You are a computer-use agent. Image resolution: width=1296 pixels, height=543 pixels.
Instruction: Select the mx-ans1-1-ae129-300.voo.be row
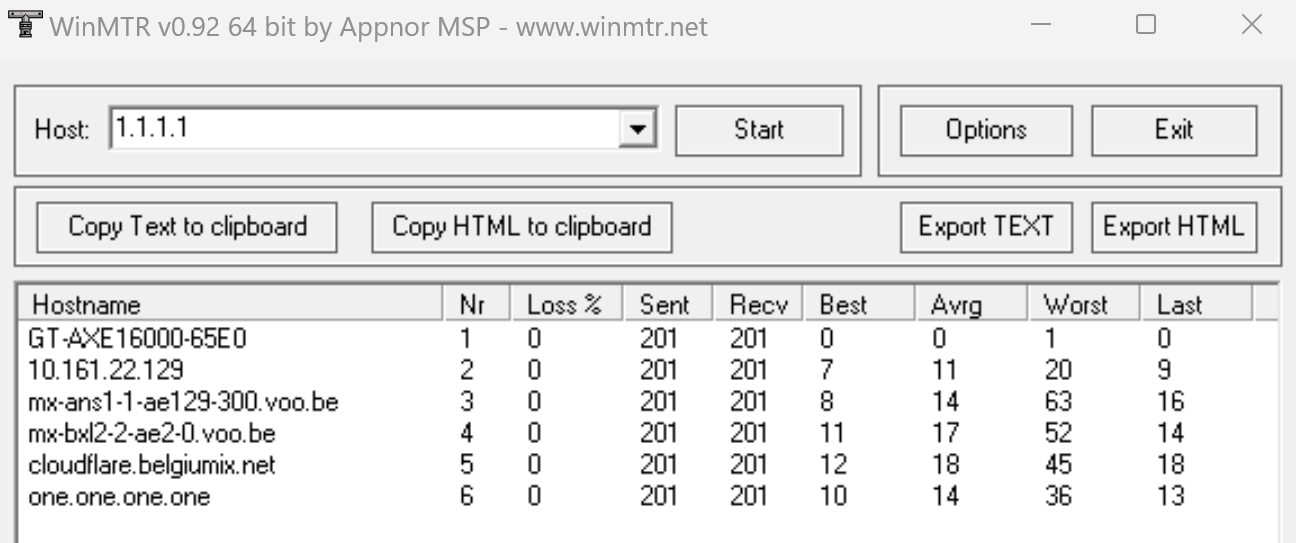pyautogui.click(x=646, y=402)
